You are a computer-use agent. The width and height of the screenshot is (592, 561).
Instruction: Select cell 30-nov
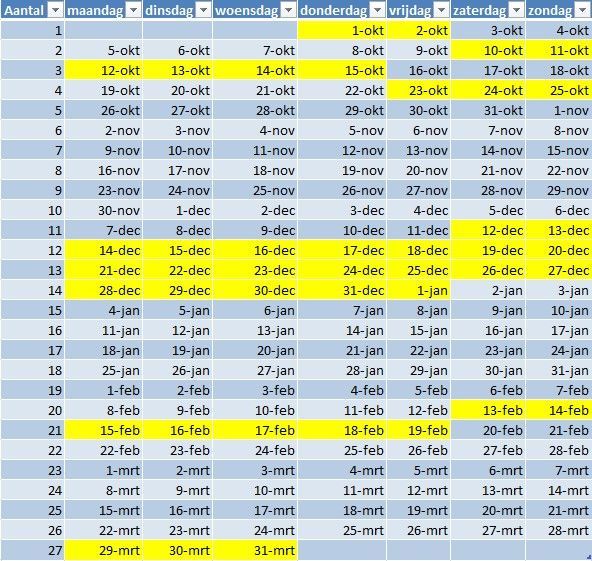(103, 210)
